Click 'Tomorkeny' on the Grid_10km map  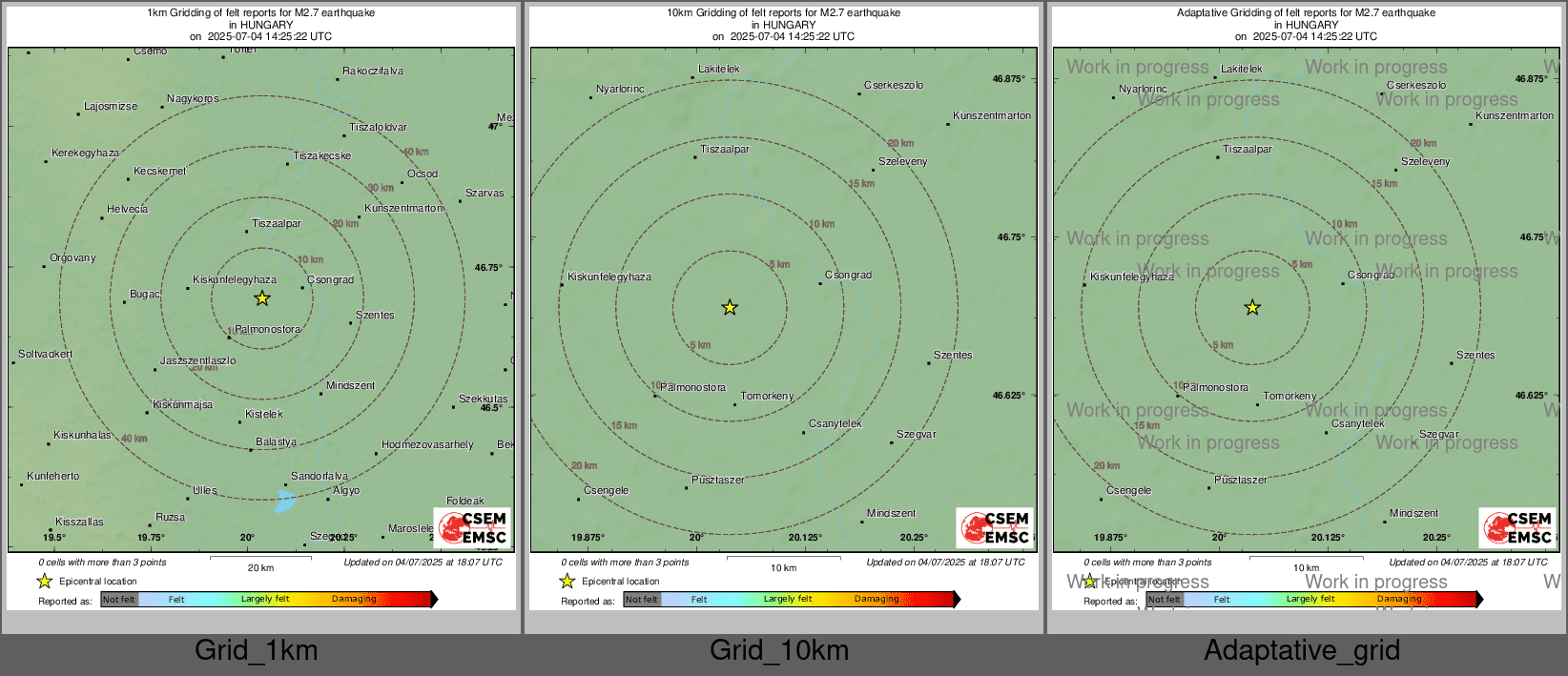coord(767,397)
